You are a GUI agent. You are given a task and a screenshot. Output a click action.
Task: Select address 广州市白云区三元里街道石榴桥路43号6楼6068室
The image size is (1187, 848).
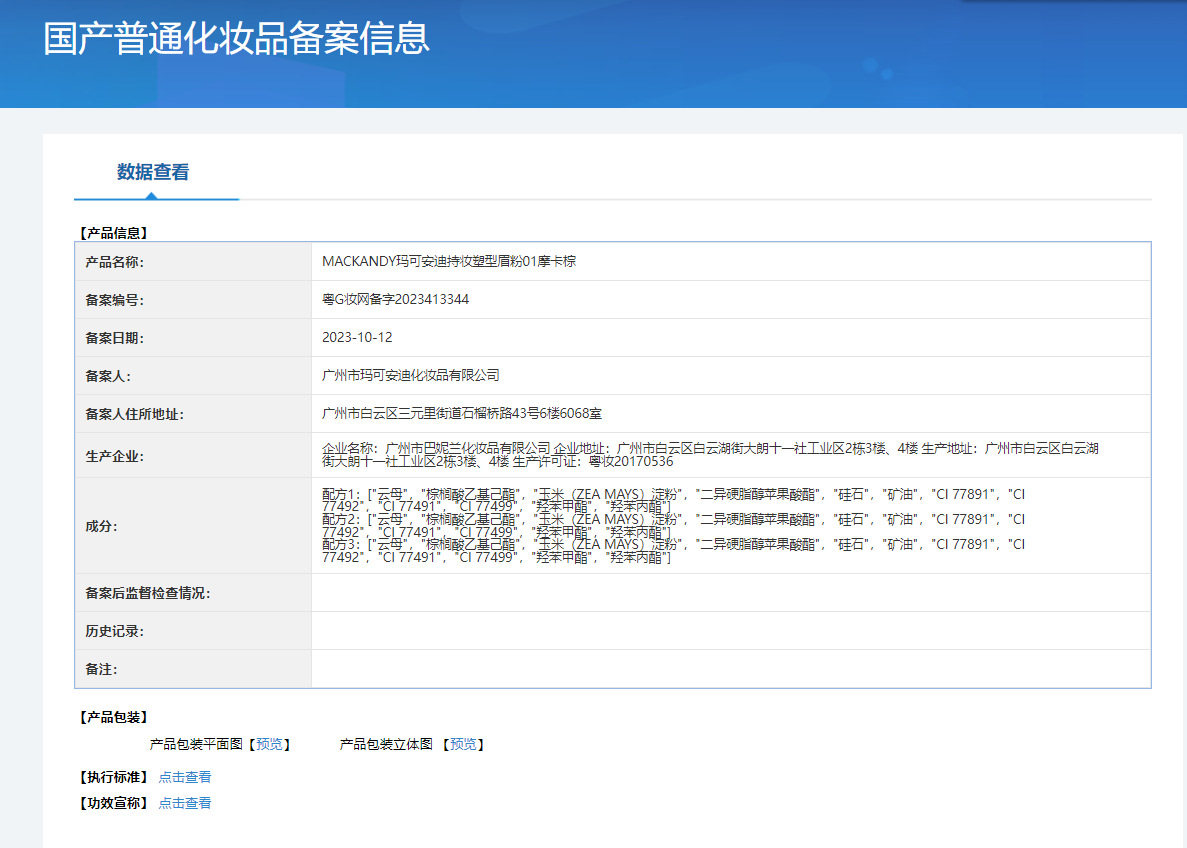462,413
